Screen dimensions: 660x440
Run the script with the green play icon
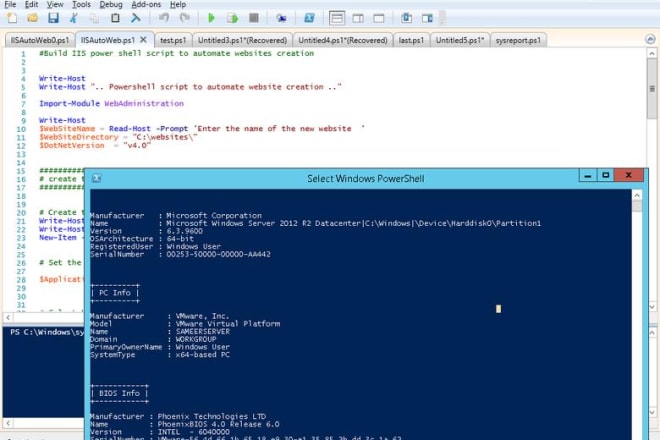(x=211, y=18)
